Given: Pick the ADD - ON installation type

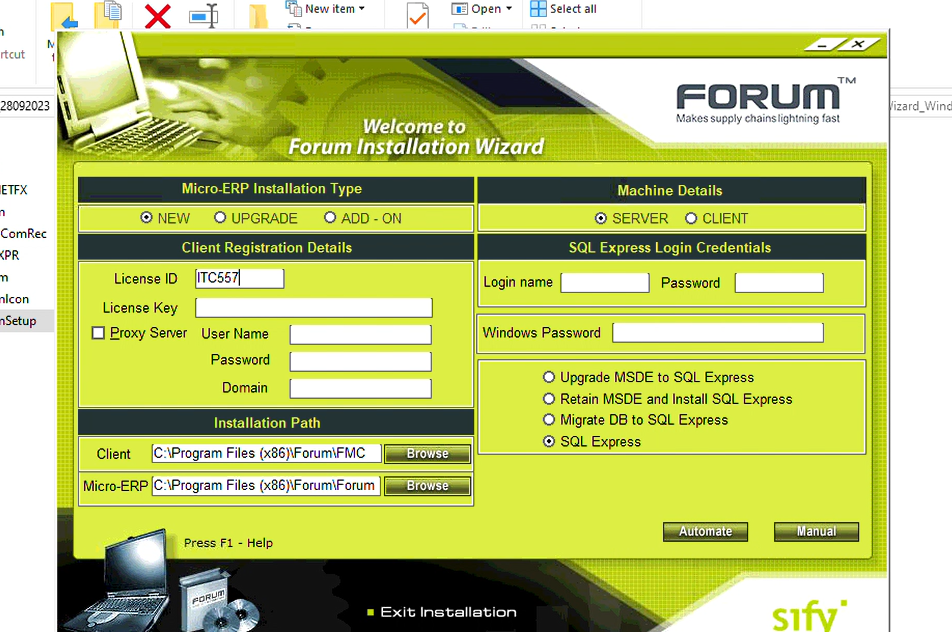Looking at the screenshot, I should [330, 217].
